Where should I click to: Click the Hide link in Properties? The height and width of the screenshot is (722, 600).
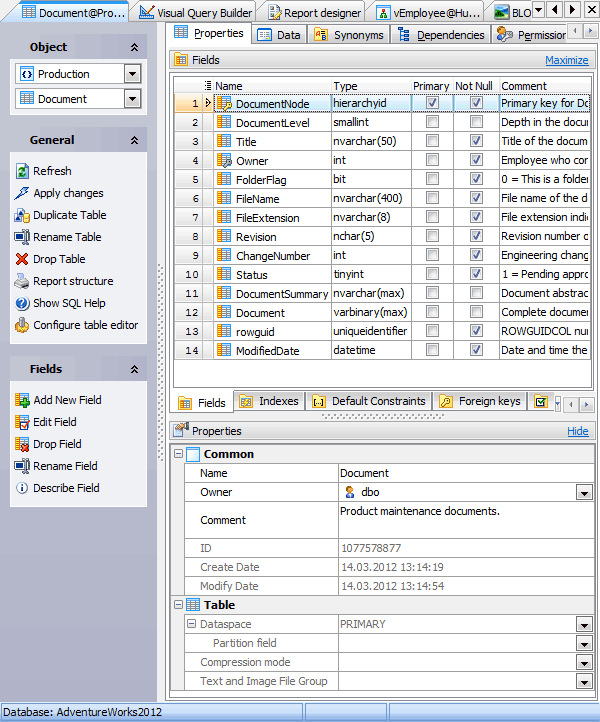578,431
